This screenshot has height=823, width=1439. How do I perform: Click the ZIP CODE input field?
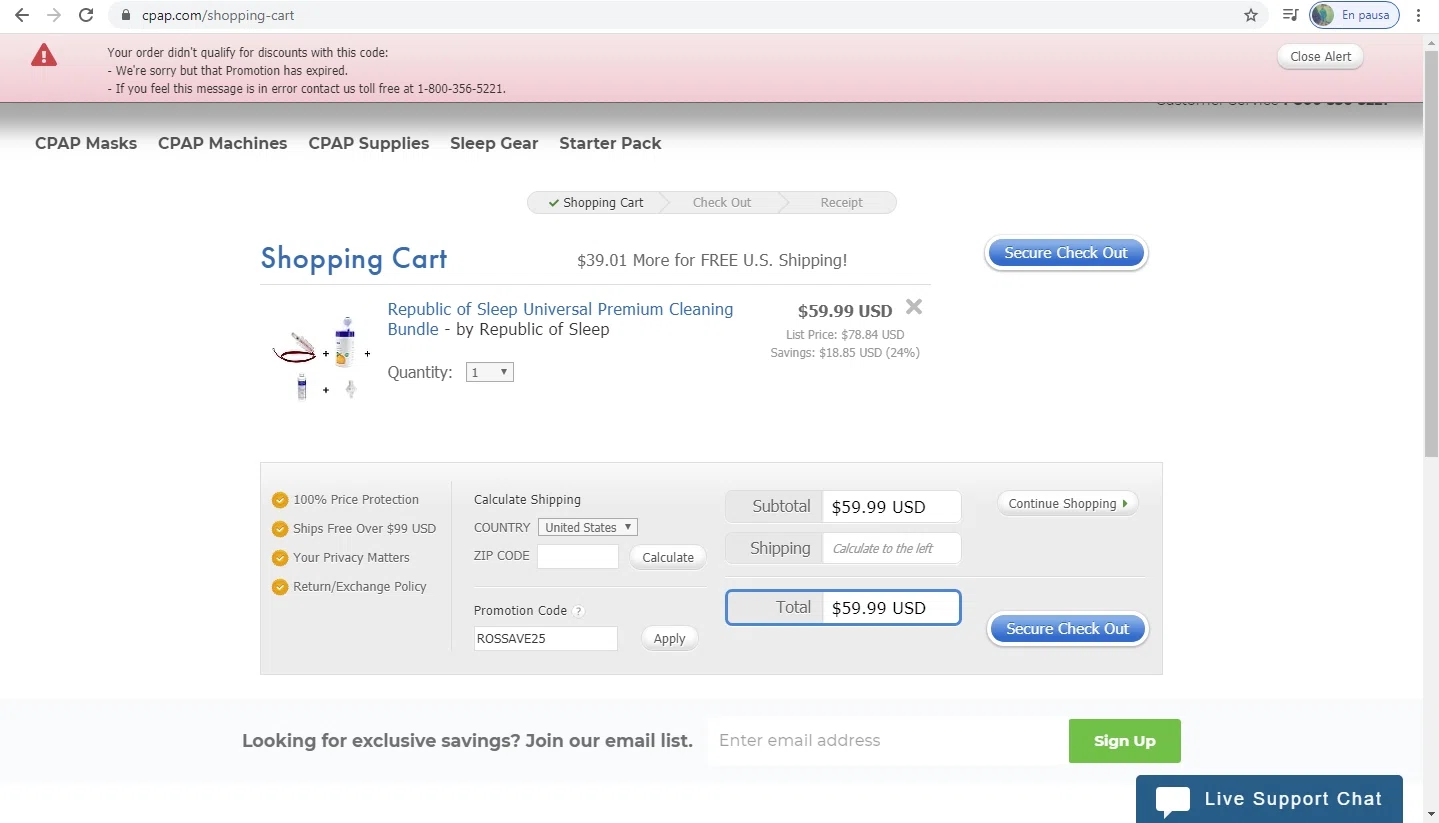578,557
